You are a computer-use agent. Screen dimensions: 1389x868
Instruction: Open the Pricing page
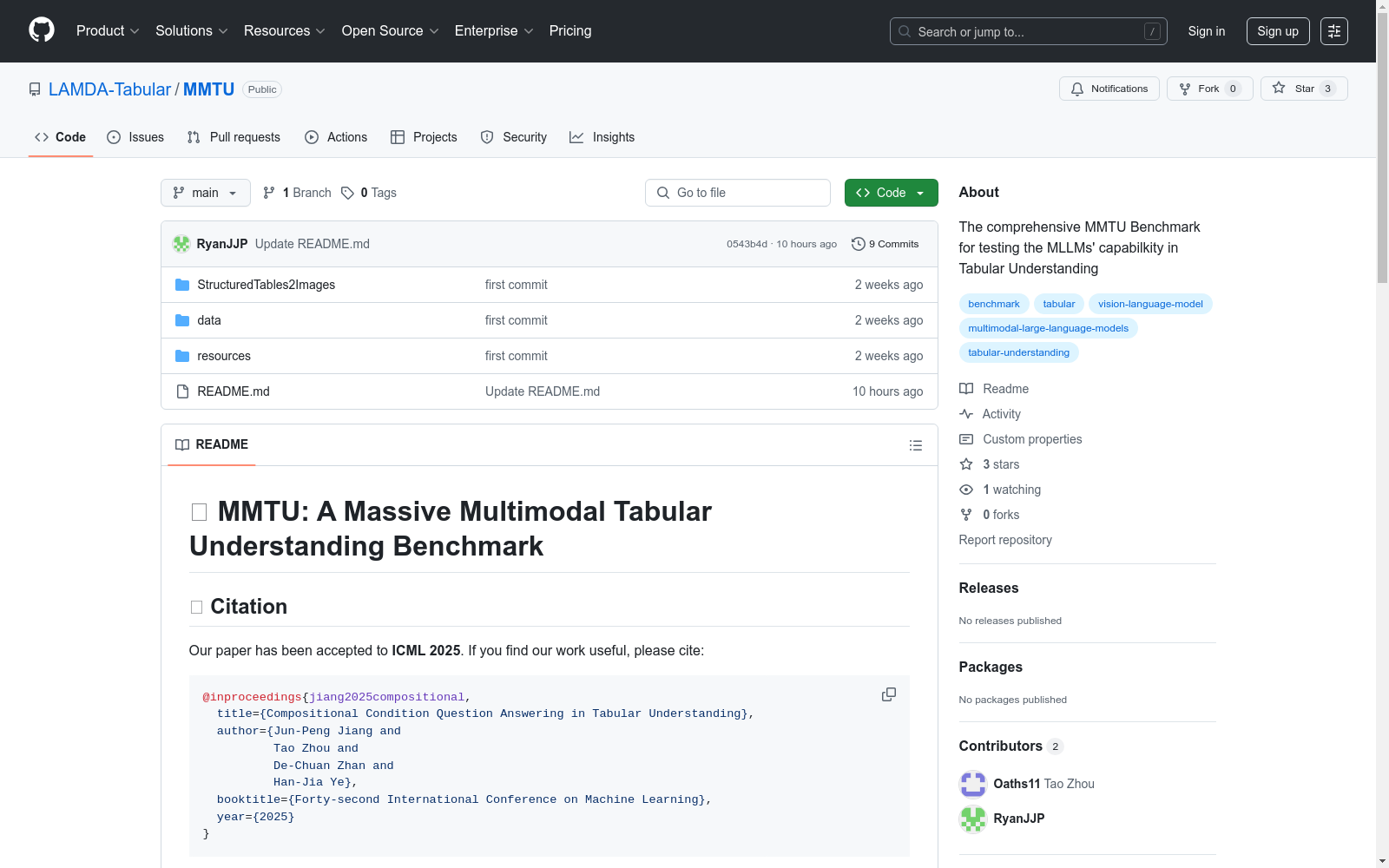pyautogui.click(x=570, y=31)
